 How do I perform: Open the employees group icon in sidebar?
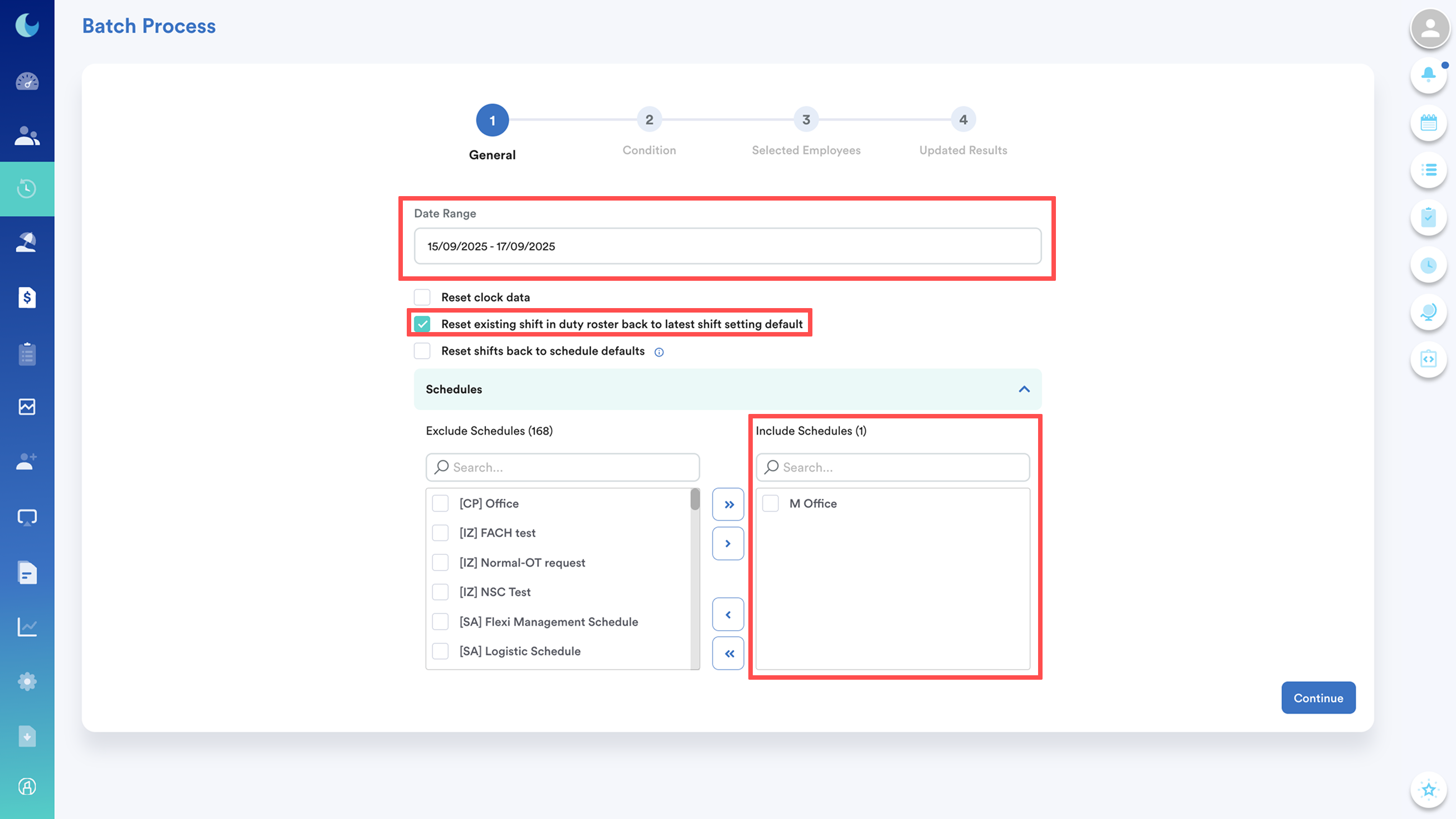coord(27,135)
